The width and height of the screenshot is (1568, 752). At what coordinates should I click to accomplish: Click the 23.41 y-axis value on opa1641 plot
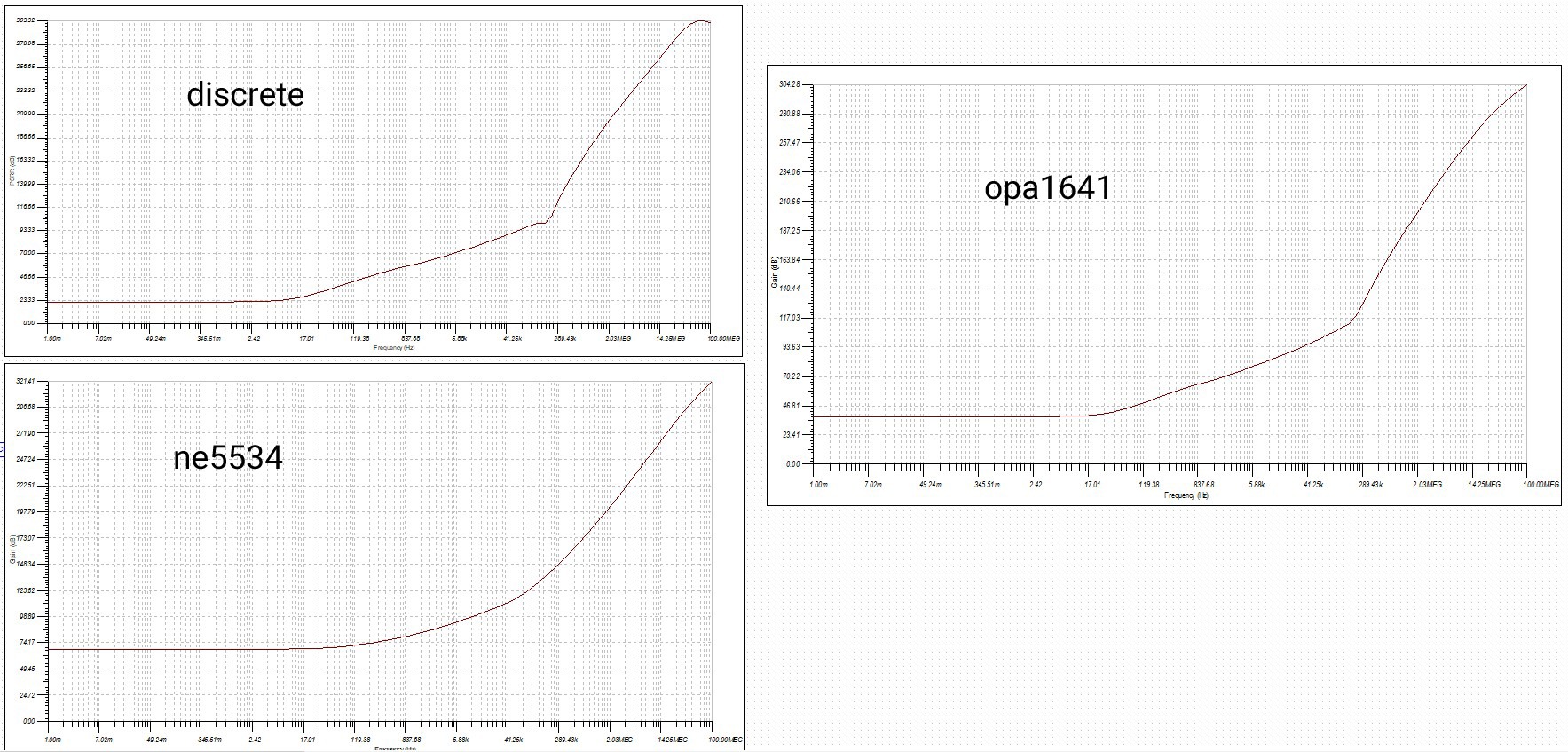pyautogui.click(x=791, y=435)
